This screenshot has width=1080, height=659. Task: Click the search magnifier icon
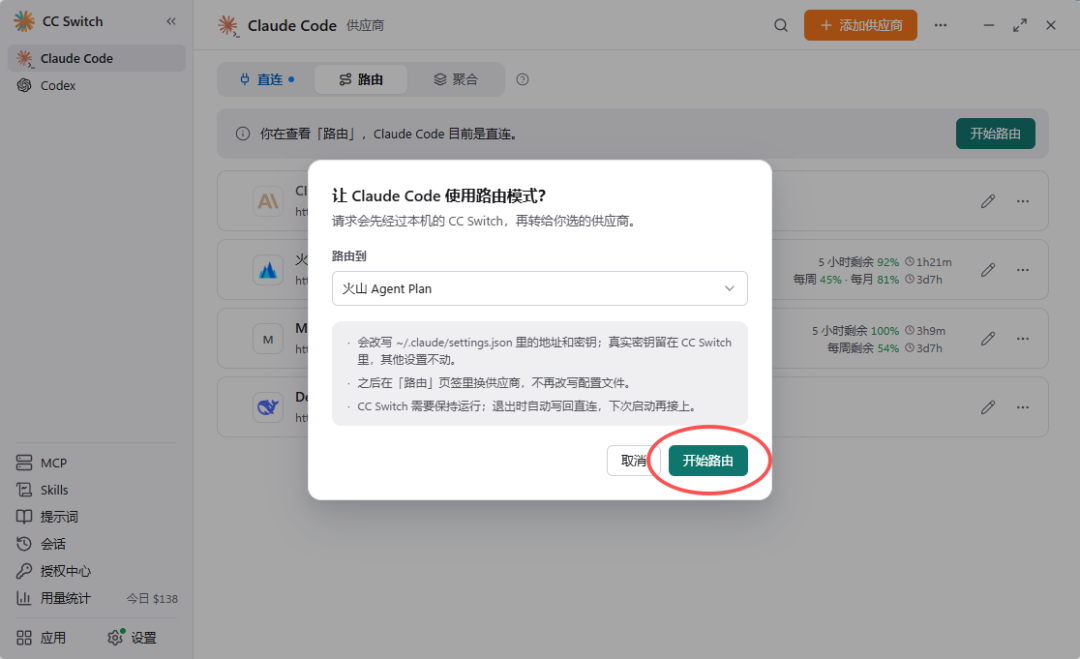click(780, 25)
